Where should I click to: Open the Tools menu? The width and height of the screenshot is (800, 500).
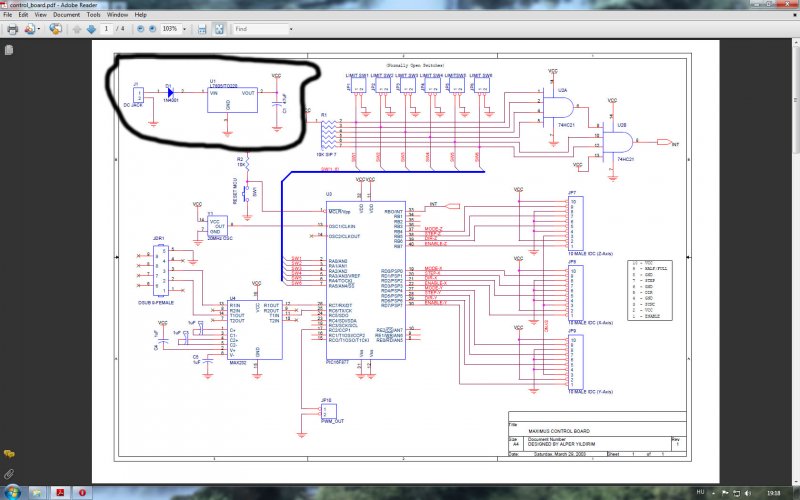pyautogui.click(x=93, y=15)
